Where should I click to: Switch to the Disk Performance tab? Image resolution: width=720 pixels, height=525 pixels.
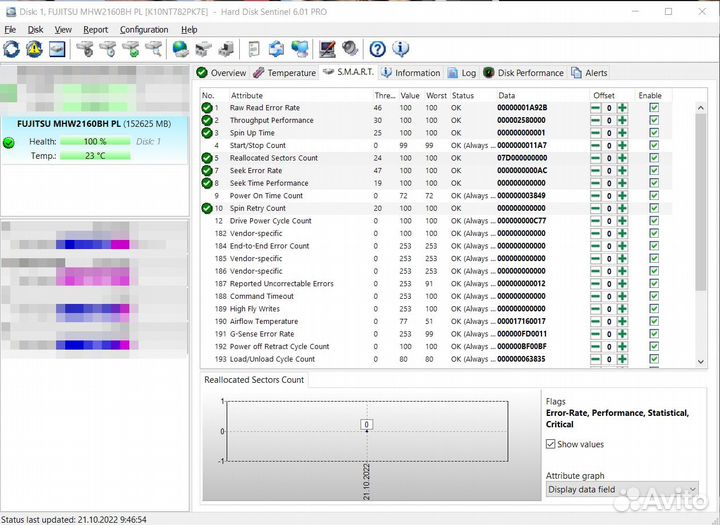523,73
